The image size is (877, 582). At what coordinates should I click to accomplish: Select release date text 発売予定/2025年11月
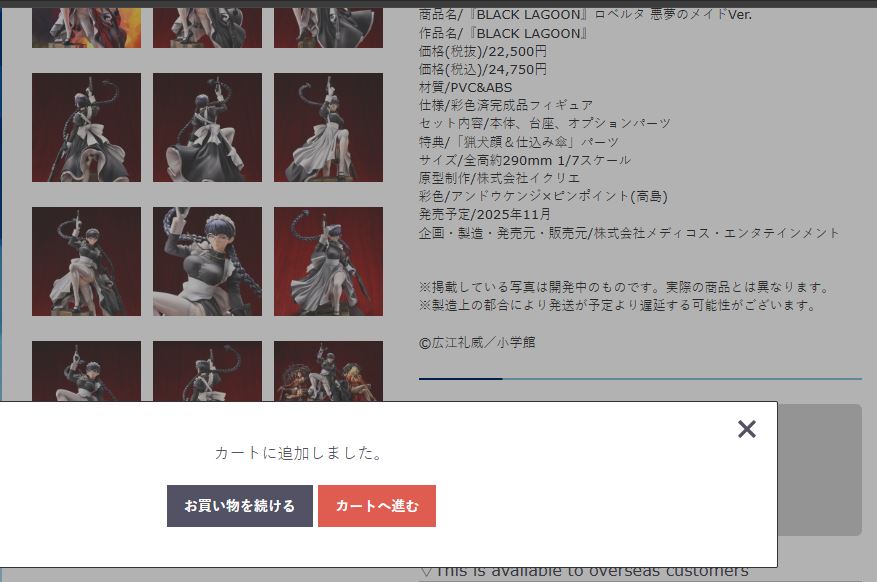pos(484,214)
